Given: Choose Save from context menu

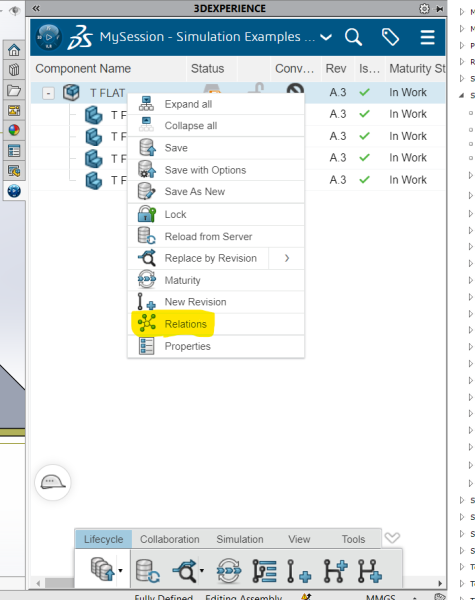Looking at the screenshot, I should [216, 148].
